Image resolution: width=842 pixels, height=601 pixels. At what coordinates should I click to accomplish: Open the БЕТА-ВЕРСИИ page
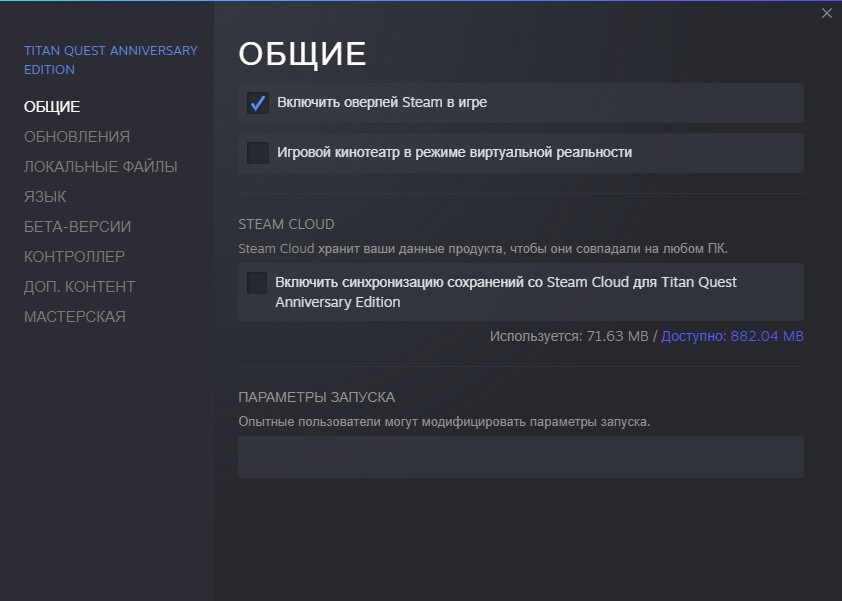[77, 227]
